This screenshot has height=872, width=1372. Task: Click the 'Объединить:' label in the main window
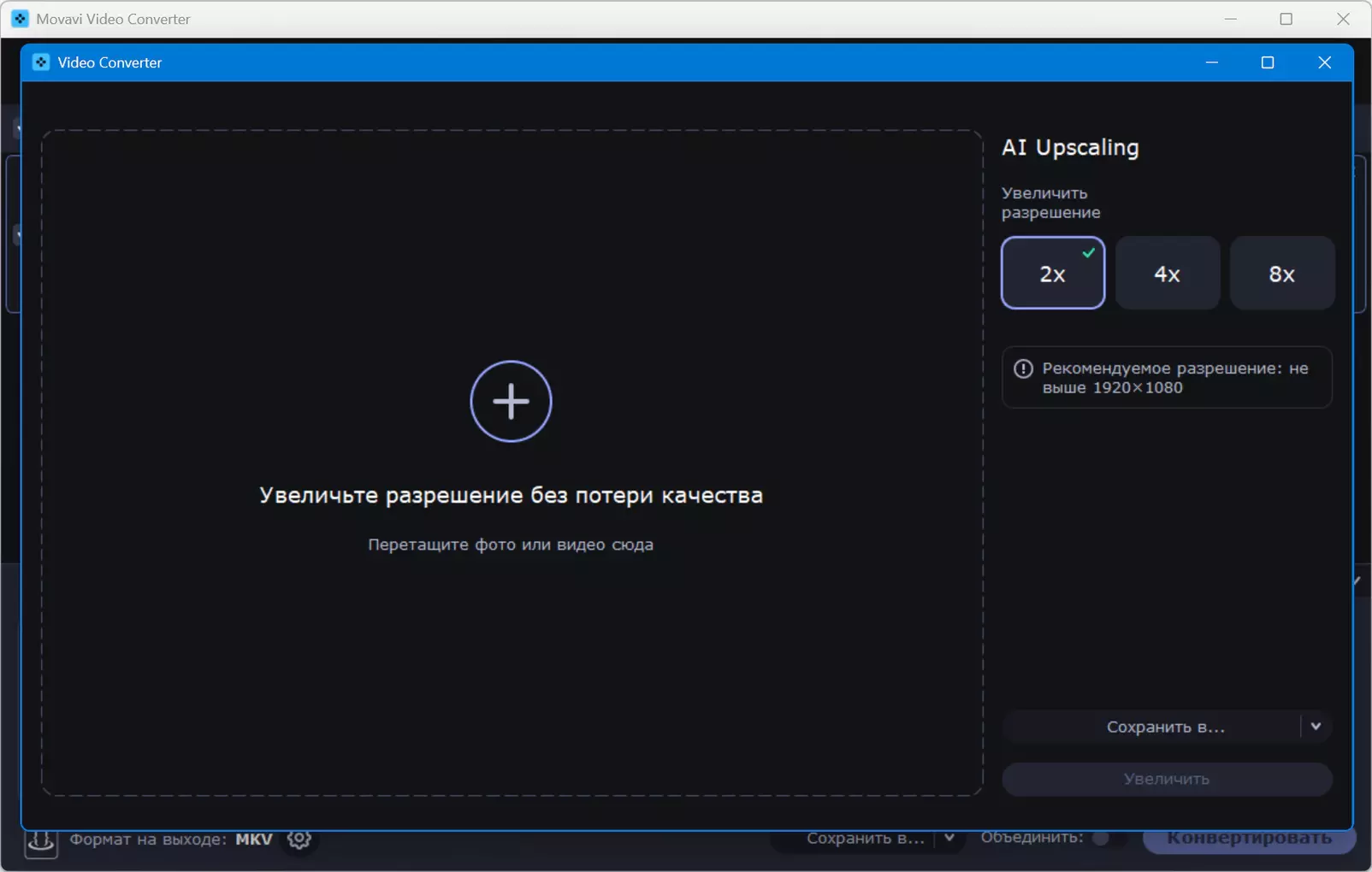(1032, 837)
